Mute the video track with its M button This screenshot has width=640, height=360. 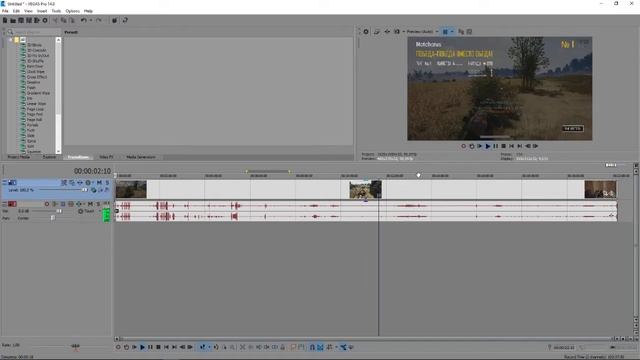[x=99, y=183]
